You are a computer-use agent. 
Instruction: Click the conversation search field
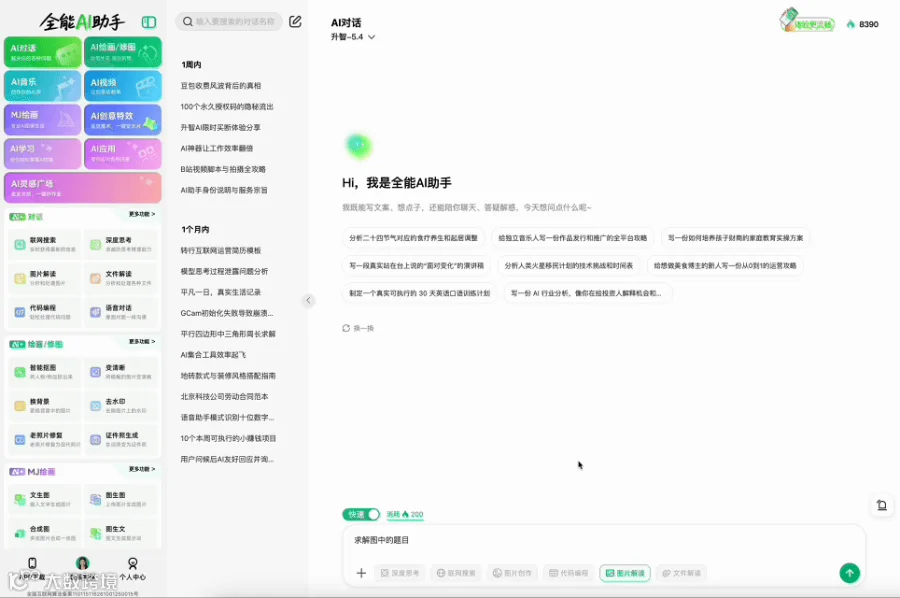(x=229, y=22)
